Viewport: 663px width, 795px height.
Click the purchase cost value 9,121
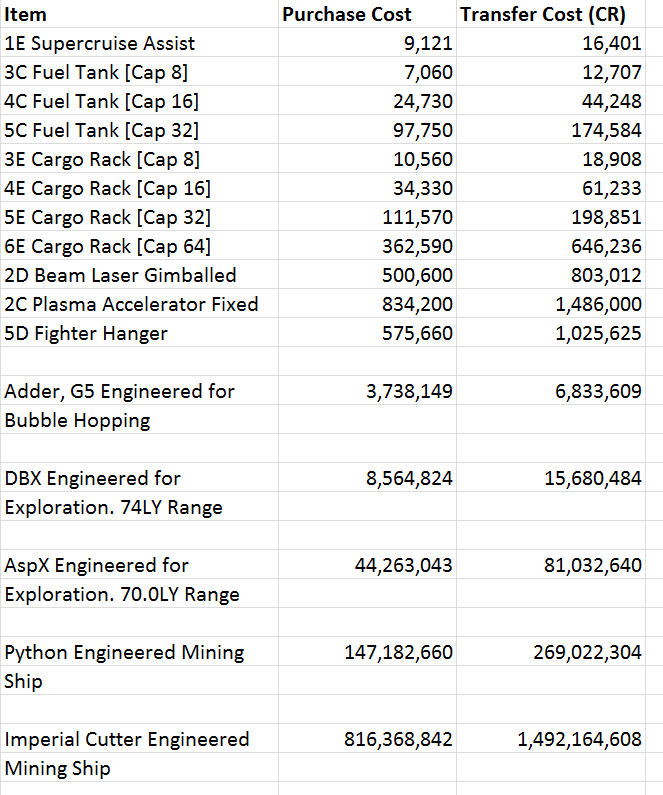pos(428,43)
